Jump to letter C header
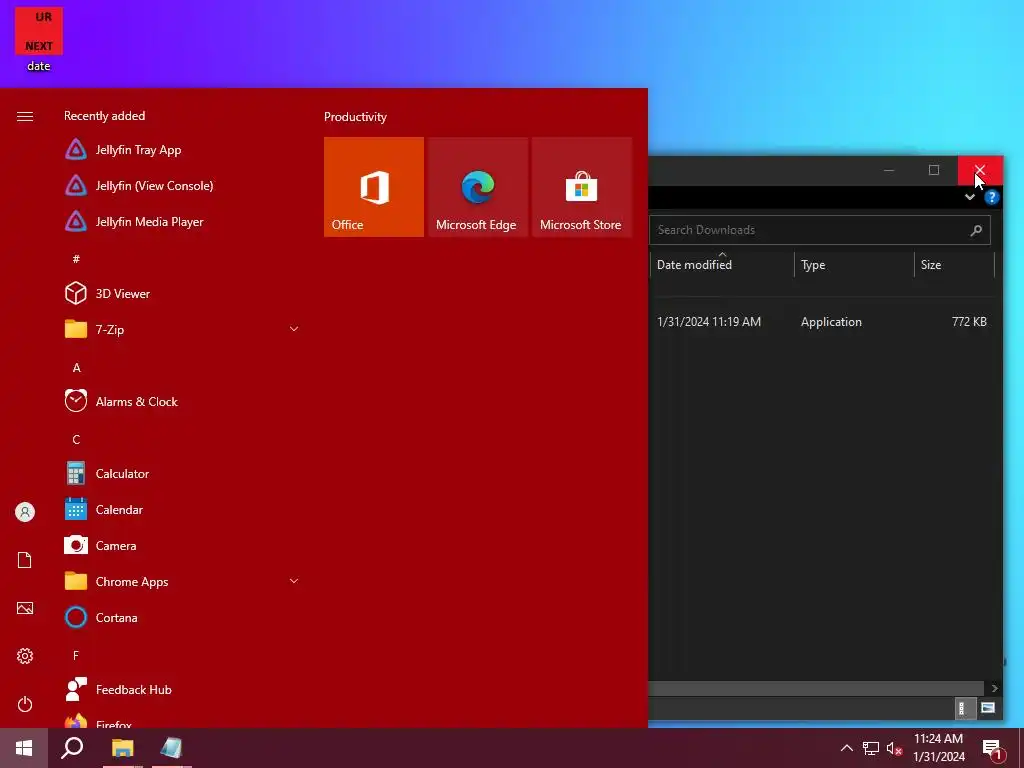Image resolution: width=1024 pixels, height=768 pixels. click(76, 440)
